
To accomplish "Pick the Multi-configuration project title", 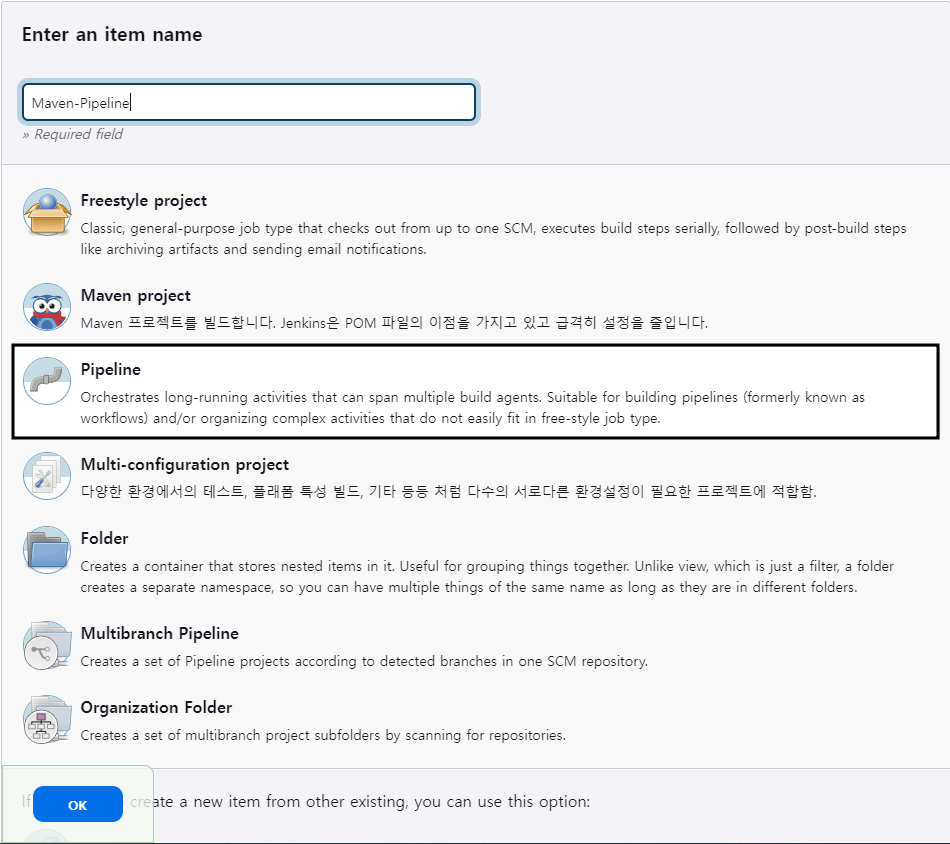I will click(185, 465).
